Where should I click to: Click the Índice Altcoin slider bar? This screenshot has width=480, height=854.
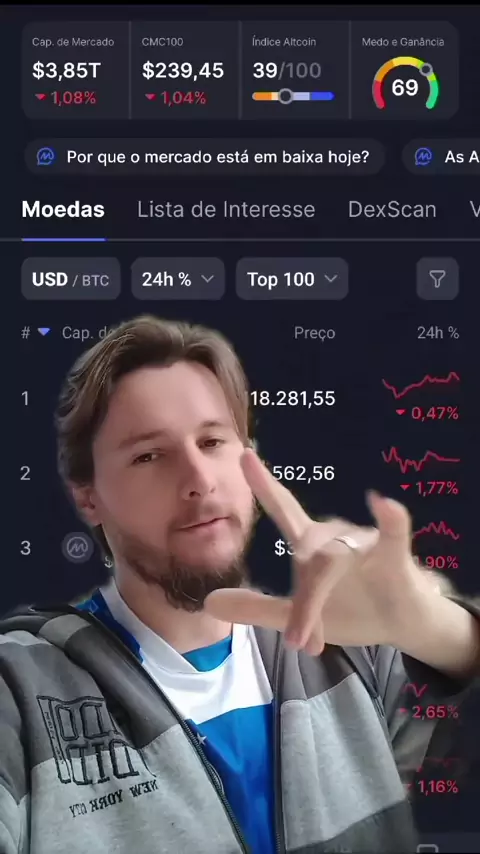click(293, 96)
